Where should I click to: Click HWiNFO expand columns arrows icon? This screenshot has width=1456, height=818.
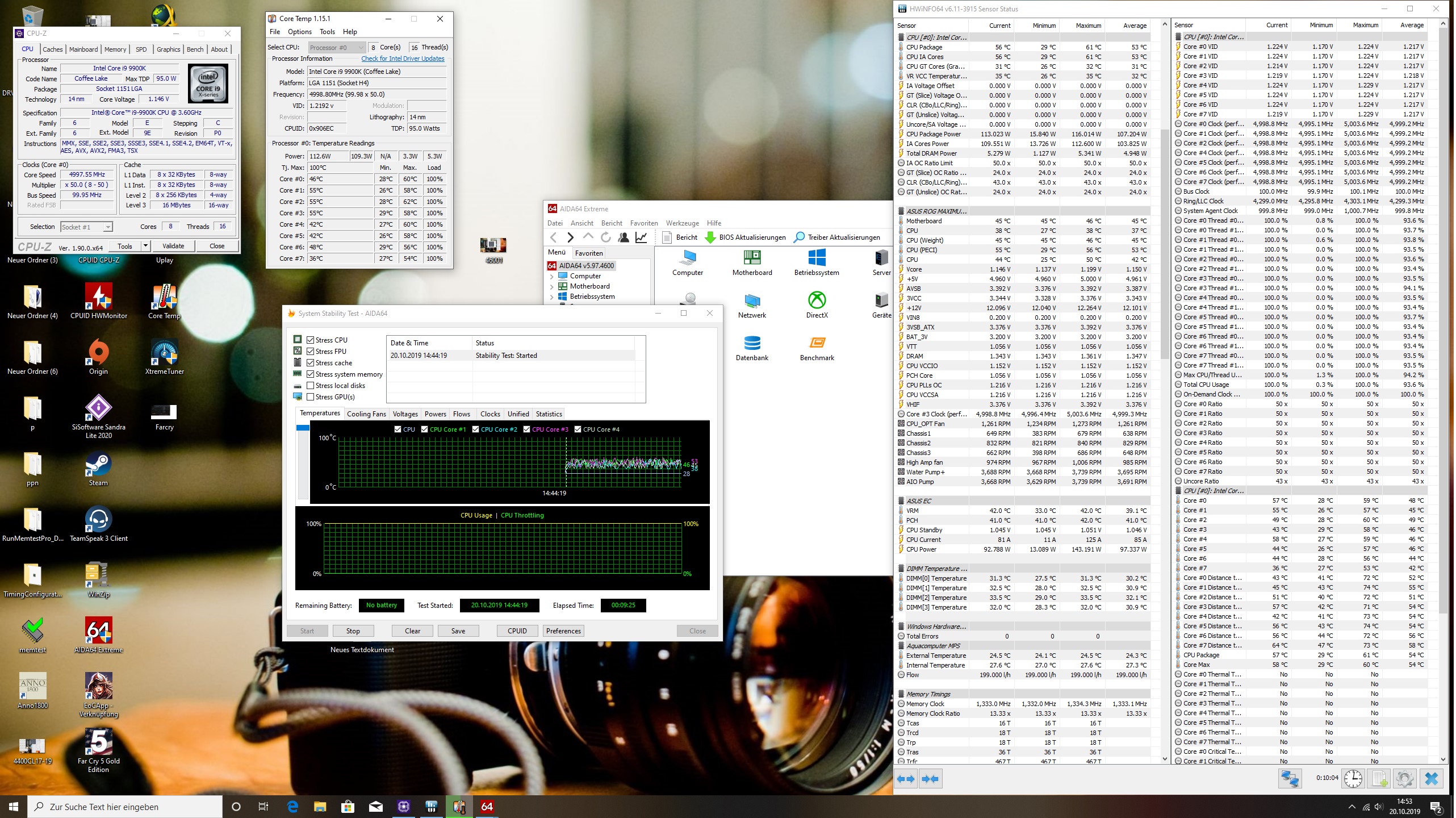tap(906, 779)
